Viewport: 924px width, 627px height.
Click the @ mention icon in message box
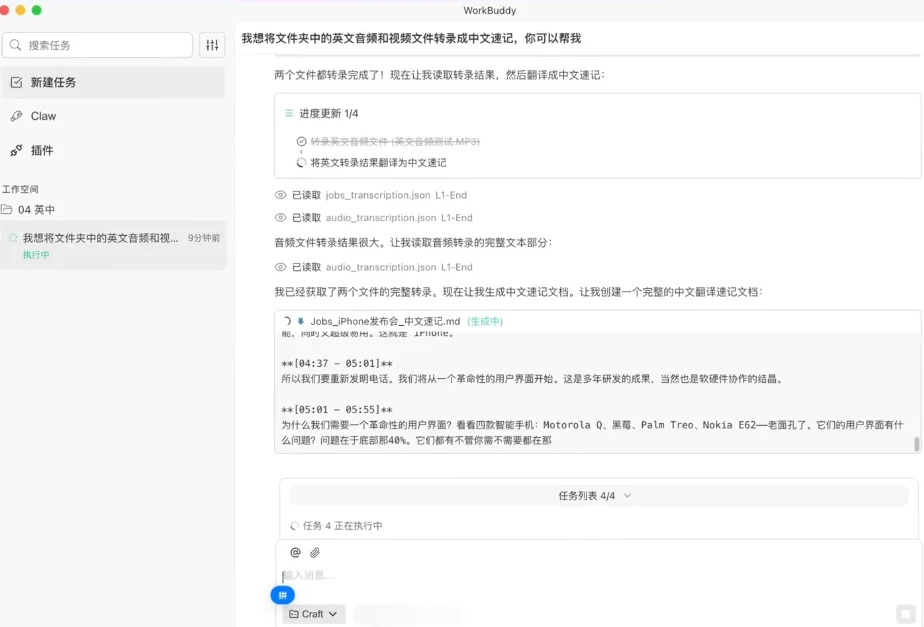[x=295, y=552]
